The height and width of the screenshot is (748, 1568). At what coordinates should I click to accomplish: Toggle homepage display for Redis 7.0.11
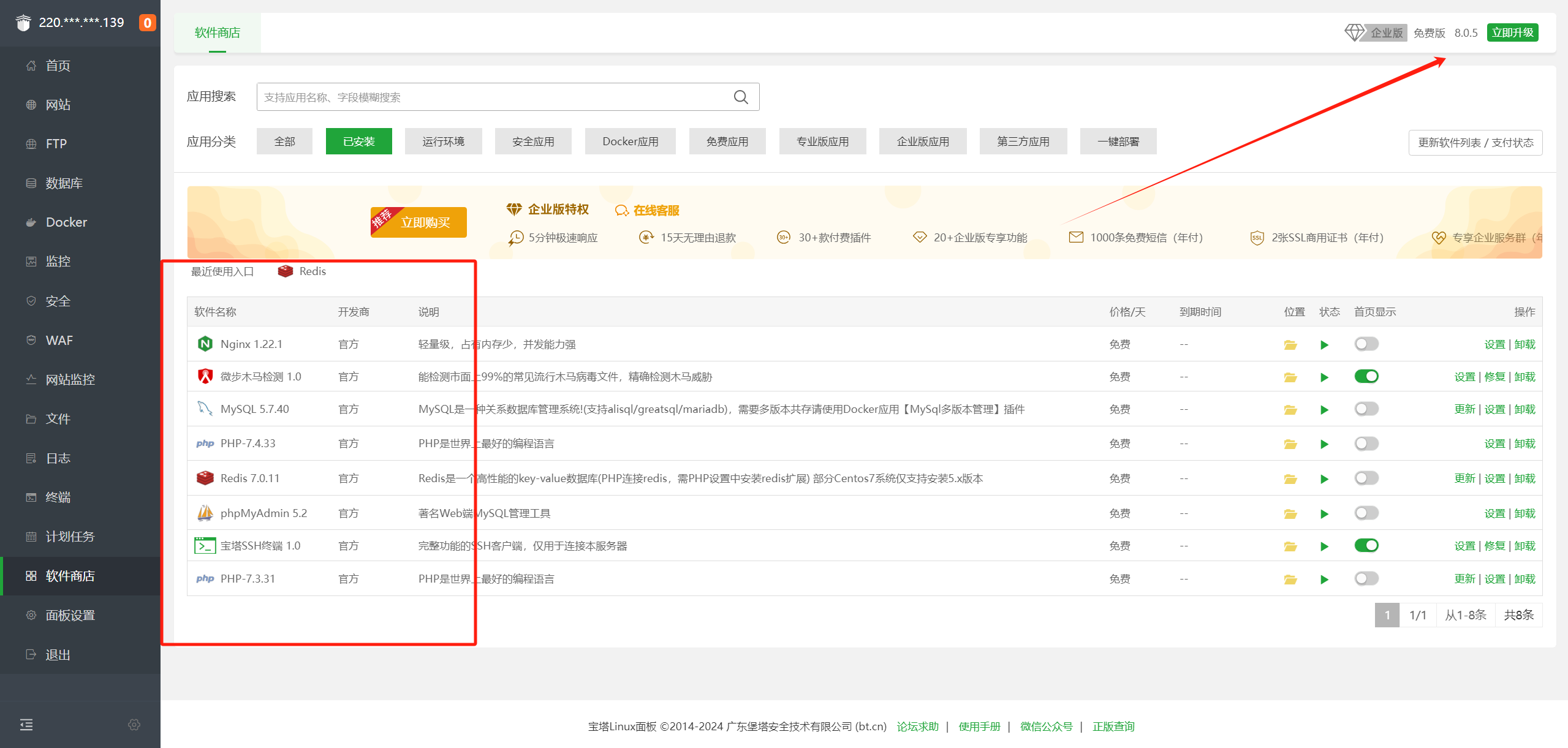pos(1366,478)
